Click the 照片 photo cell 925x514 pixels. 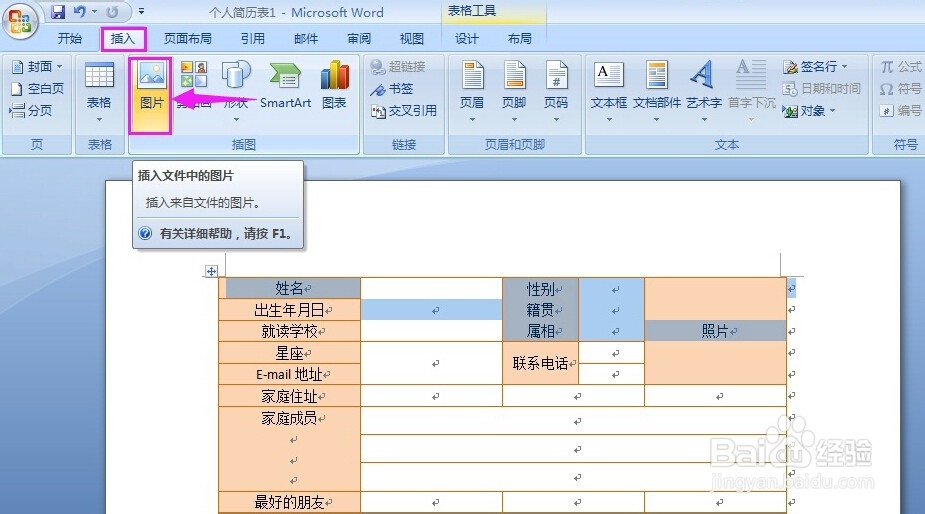click(x=716, y=331)
